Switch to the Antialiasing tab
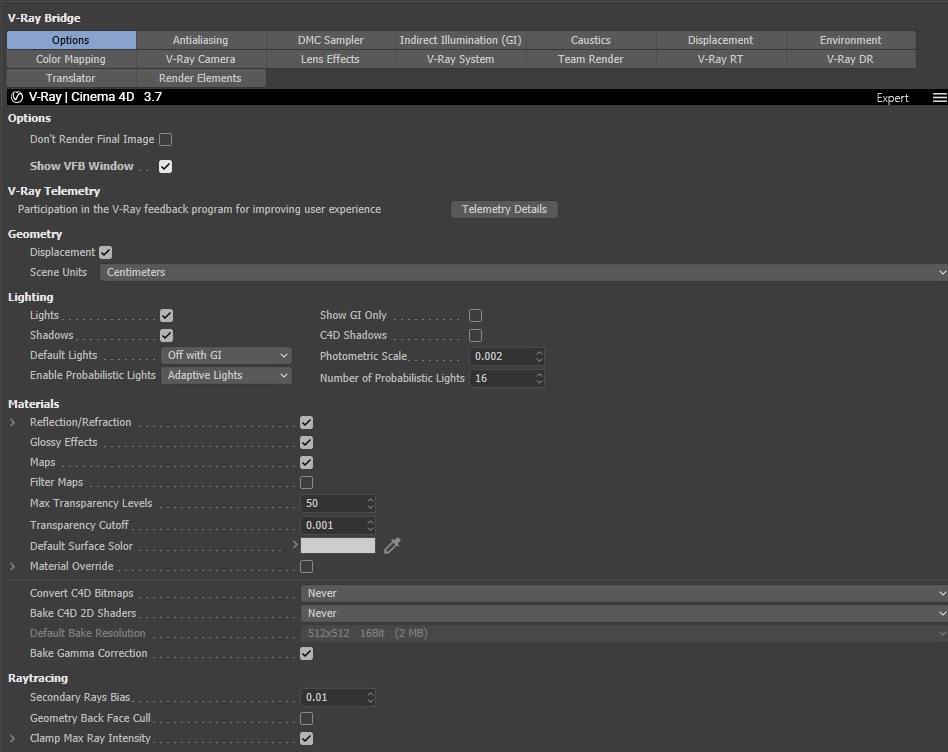This screenshot has height=752, width=948. coord(201,40)
